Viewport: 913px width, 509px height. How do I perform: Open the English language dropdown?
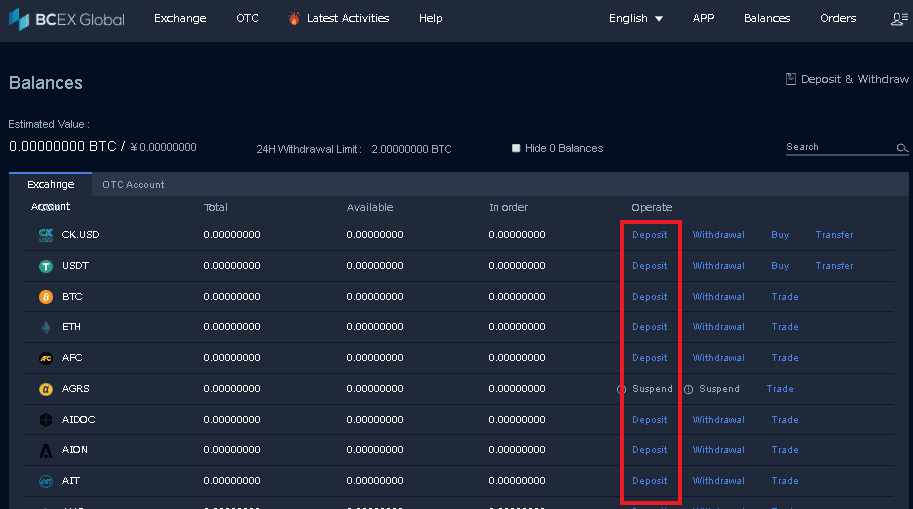point(635,19)
